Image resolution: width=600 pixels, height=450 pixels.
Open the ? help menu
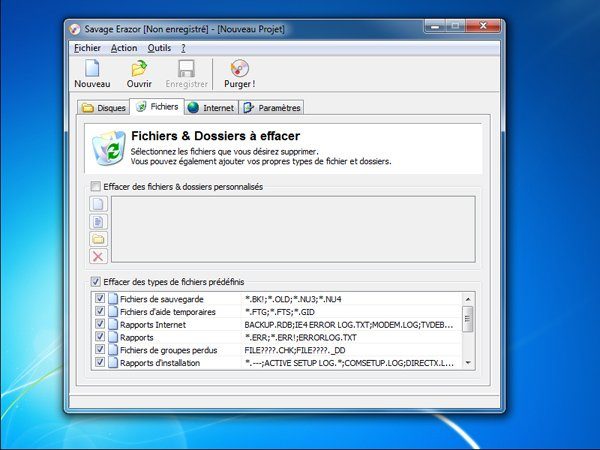pyautogui.click(x=183, y=48)
